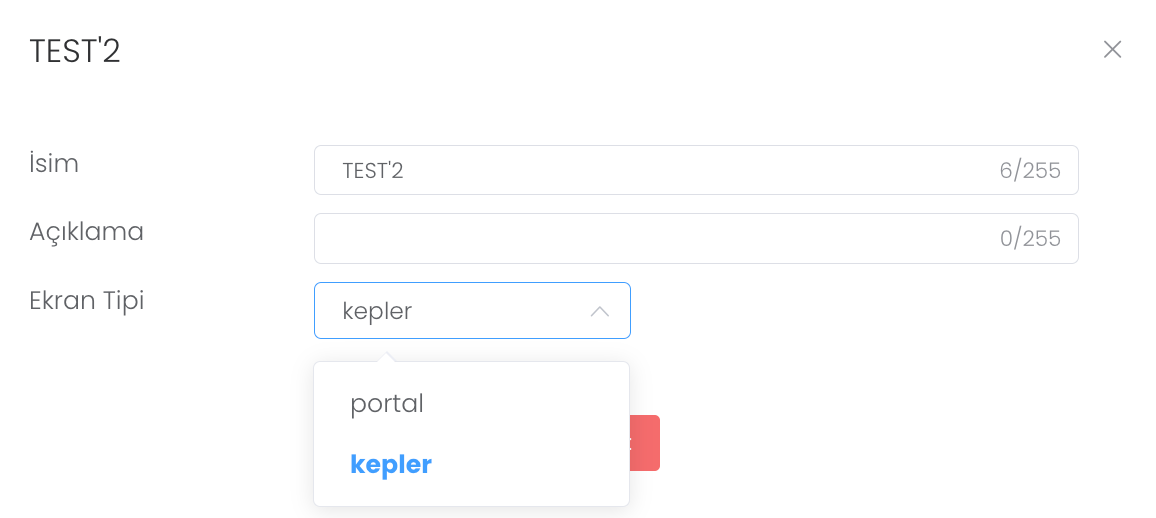The height and width of the screenshot is (518, 1156).
Task: Collapse the Ekran Tipi list using the chevron arrow
Action: (600, 311)
